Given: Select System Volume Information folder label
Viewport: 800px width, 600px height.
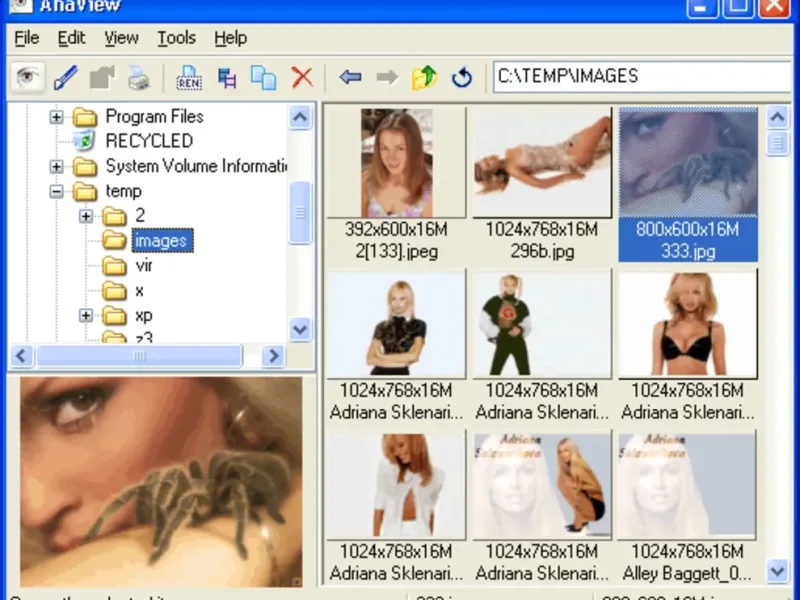Looking at the screenshot, I should point(196,166).
